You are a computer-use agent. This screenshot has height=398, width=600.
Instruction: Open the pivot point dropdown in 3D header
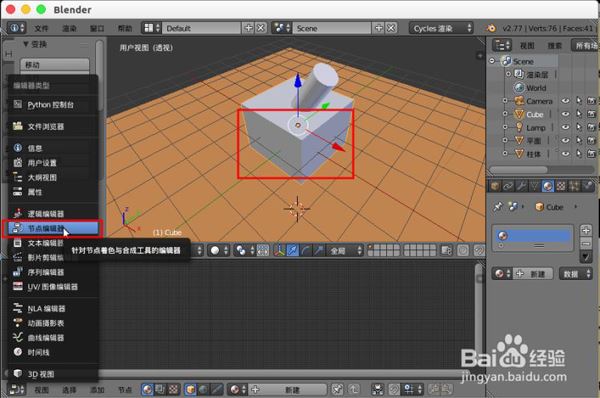tap(245, 250)
